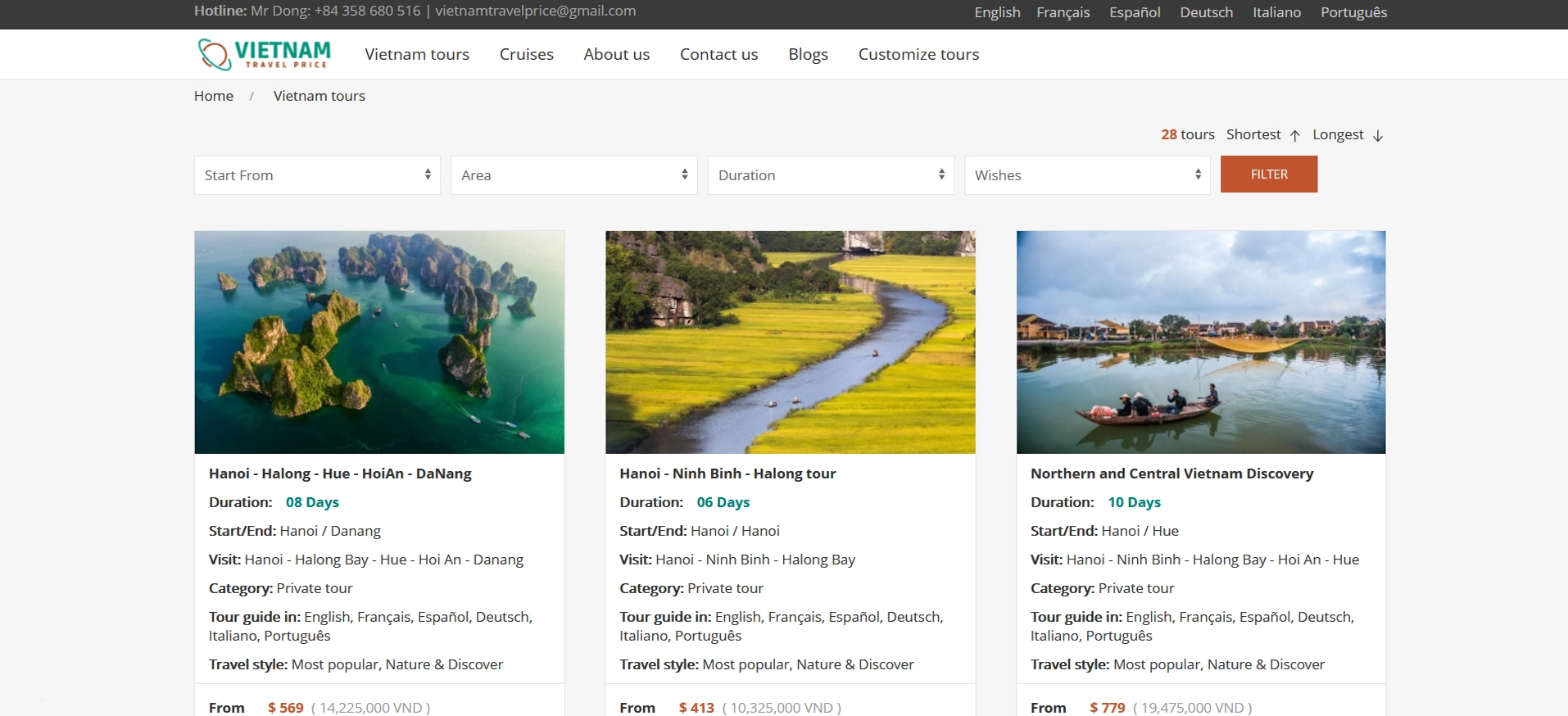This screenshot has height=716, width=1568.
Task: Navigate to Customize tours
Action: click(918, 55)
